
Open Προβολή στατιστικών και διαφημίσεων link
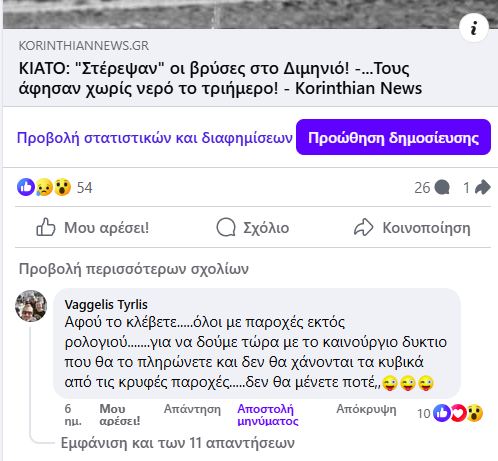(x=155, y=137)
